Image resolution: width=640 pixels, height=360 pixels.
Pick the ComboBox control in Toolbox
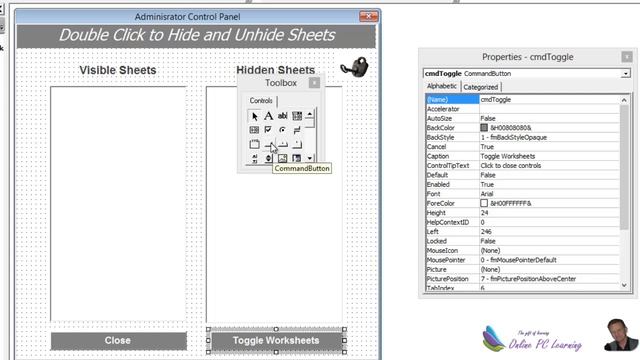pyautogui.click(x=297, y=116)
